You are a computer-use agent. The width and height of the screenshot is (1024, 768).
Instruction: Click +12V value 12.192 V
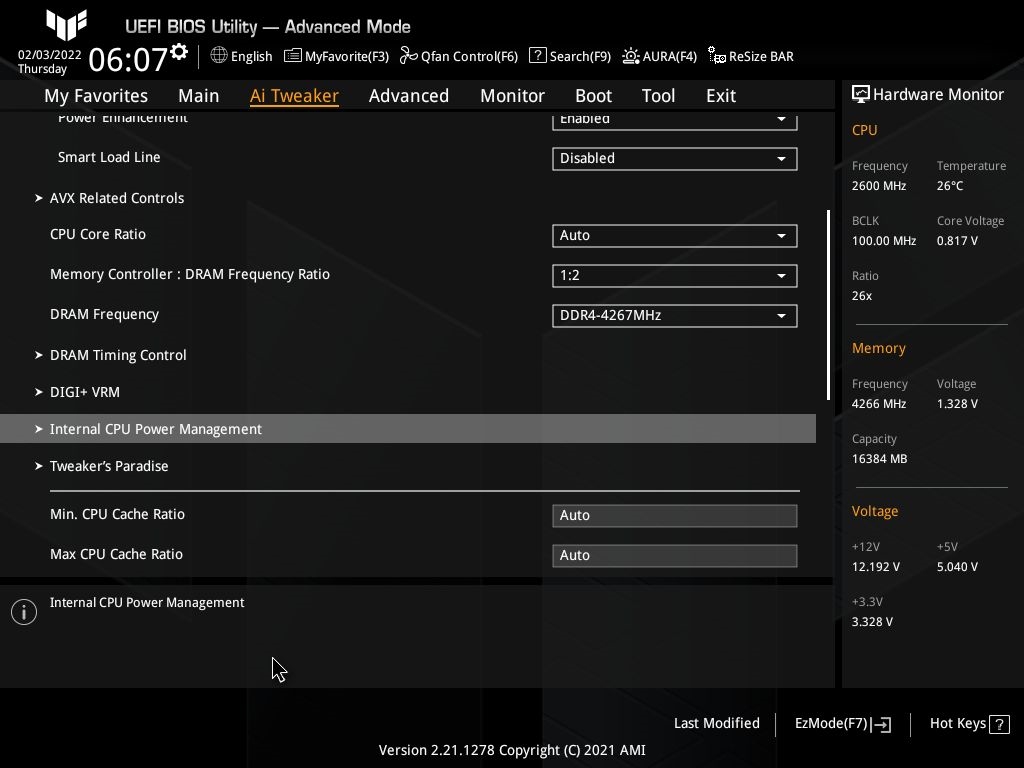[x=875, y=567]
